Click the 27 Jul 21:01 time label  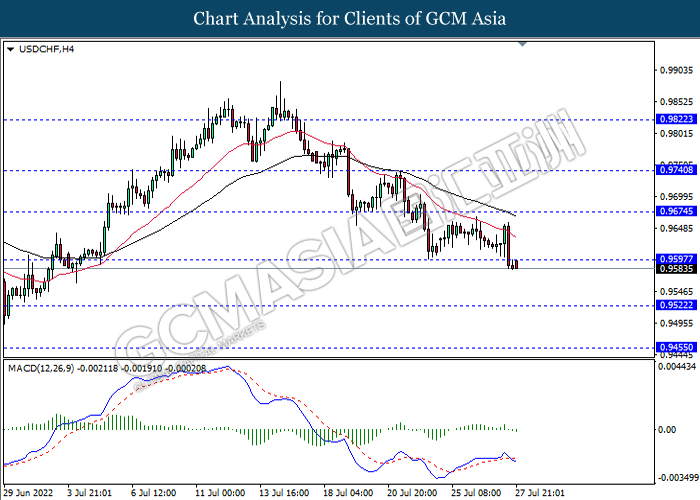pyautogui.click(x=540, y=493)
